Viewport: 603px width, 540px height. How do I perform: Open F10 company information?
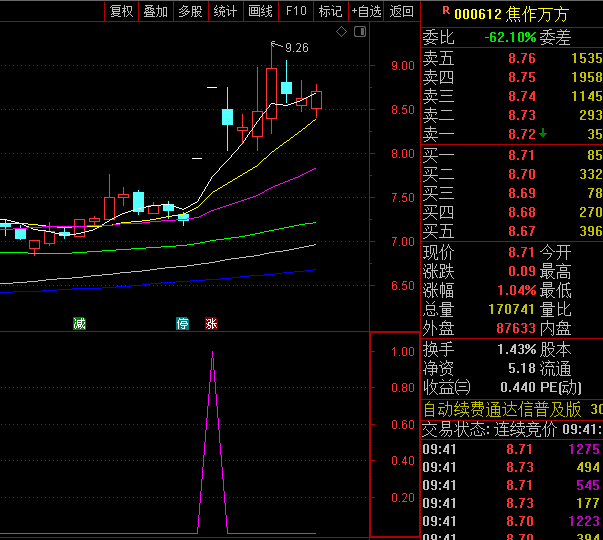tap(296, 12)
